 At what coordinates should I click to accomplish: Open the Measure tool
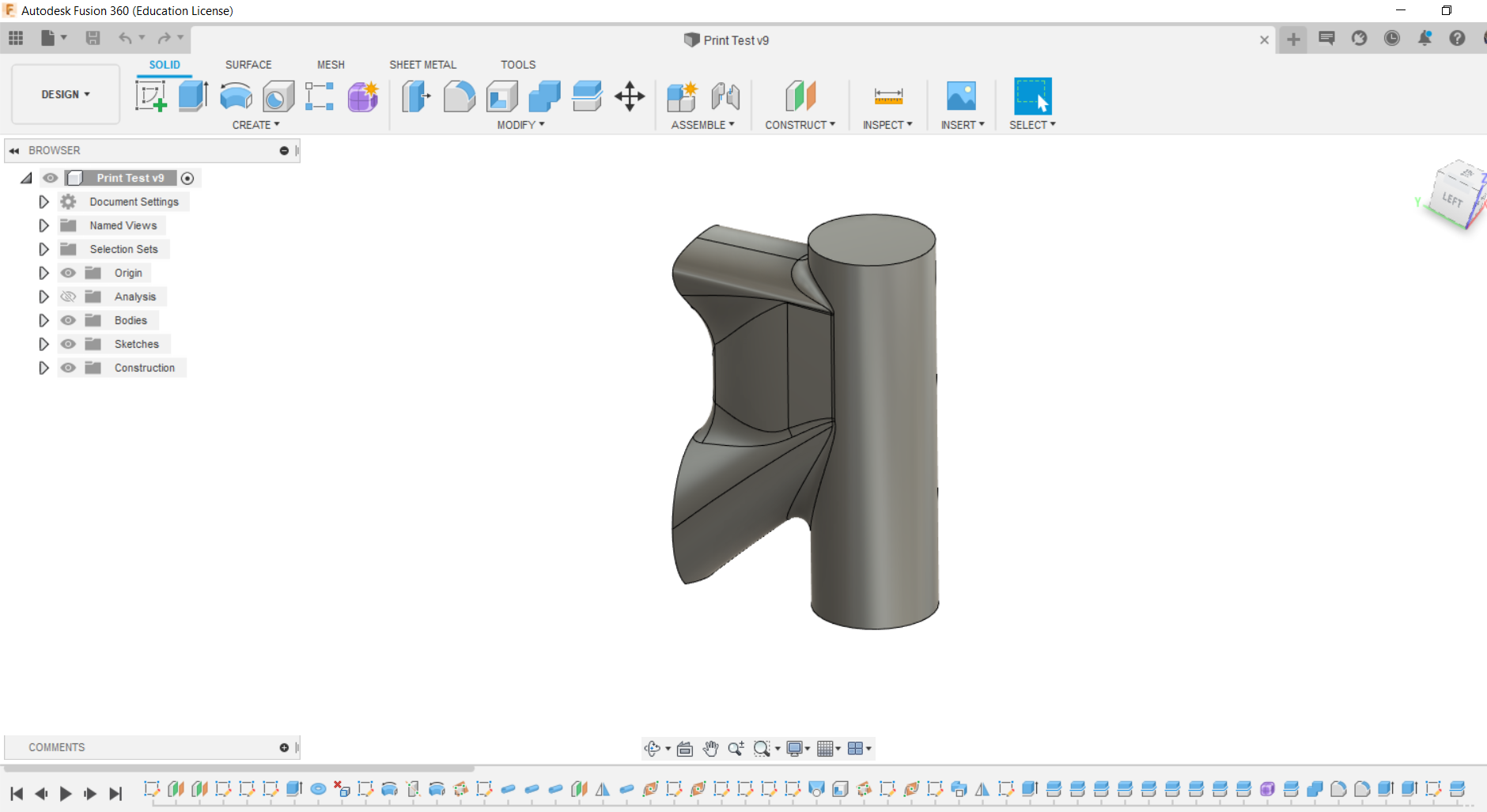coord(888,96)
